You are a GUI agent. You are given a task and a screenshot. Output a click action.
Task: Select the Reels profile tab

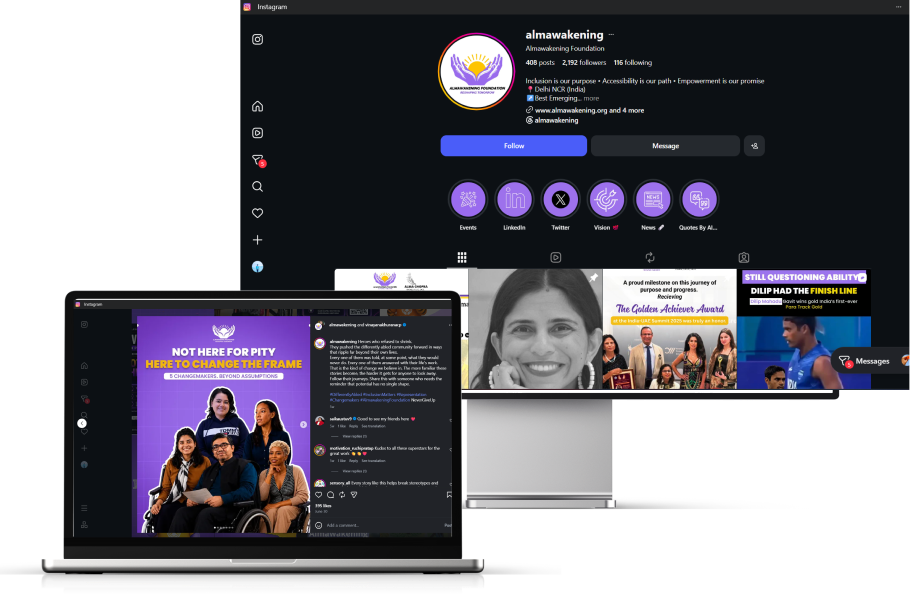click(x=555, y=257)
